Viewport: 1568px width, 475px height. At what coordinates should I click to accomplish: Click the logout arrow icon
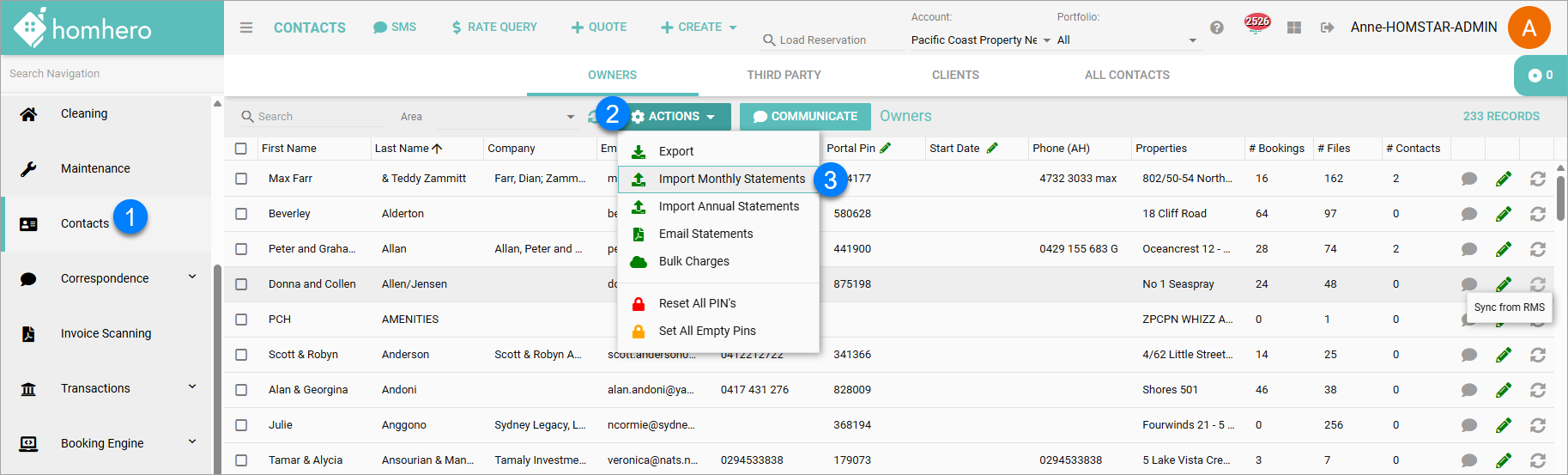(x=1327, y=27)
